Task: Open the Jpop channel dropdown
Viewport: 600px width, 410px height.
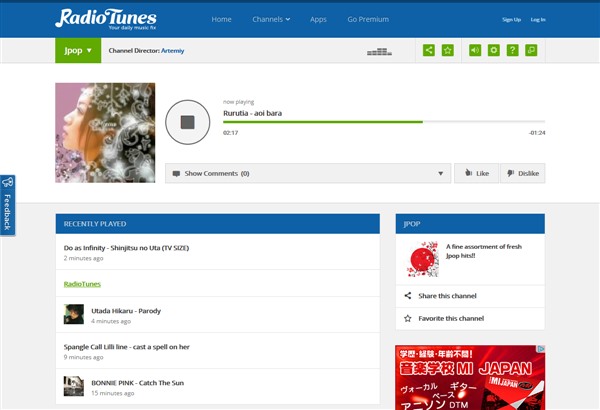Action: pyautogui.click(x=78, y=50)
